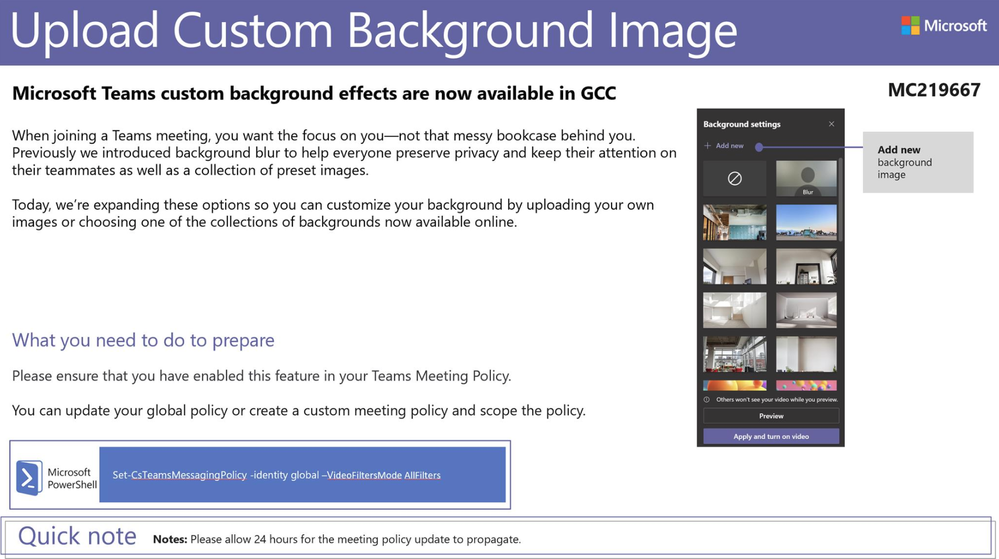The width and height of the screenshot is (999, 559).
Task: Click the Background settings panel scrollbar
Action: tap(840, 199)
